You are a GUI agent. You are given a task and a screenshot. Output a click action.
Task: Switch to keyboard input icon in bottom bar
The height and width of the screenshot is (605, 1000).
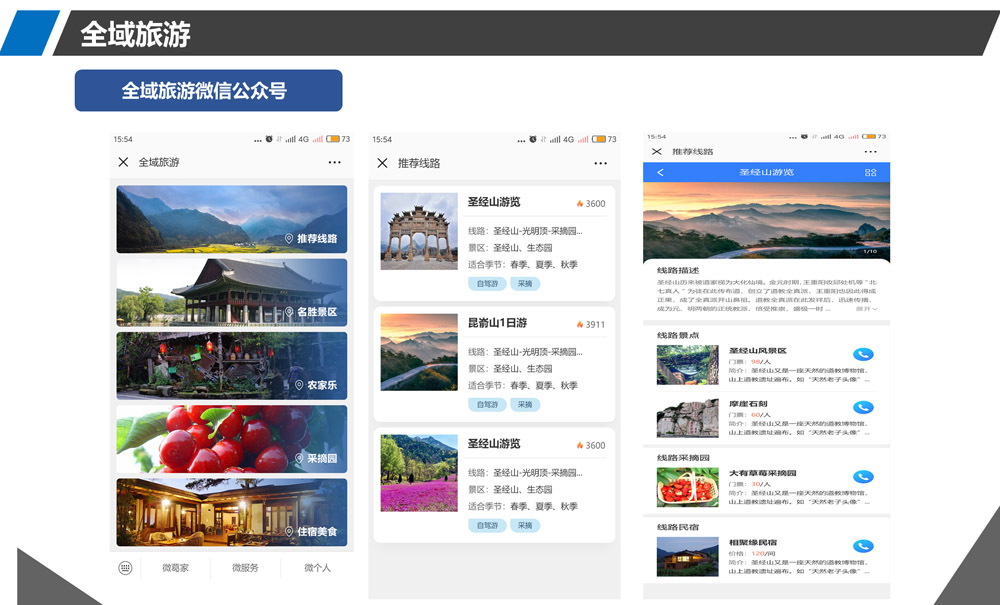[125, 568]
